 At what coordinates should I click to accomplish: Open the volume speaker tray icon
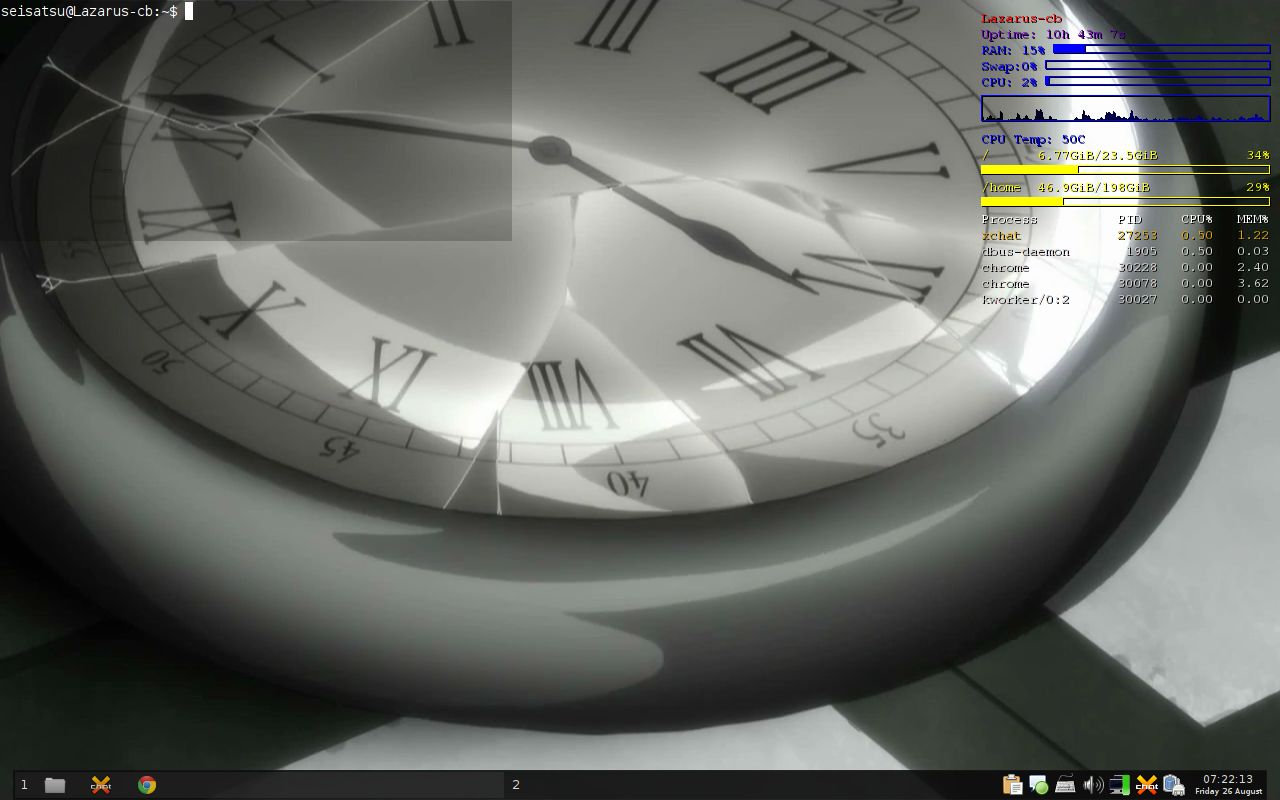tap(1093, 785)
